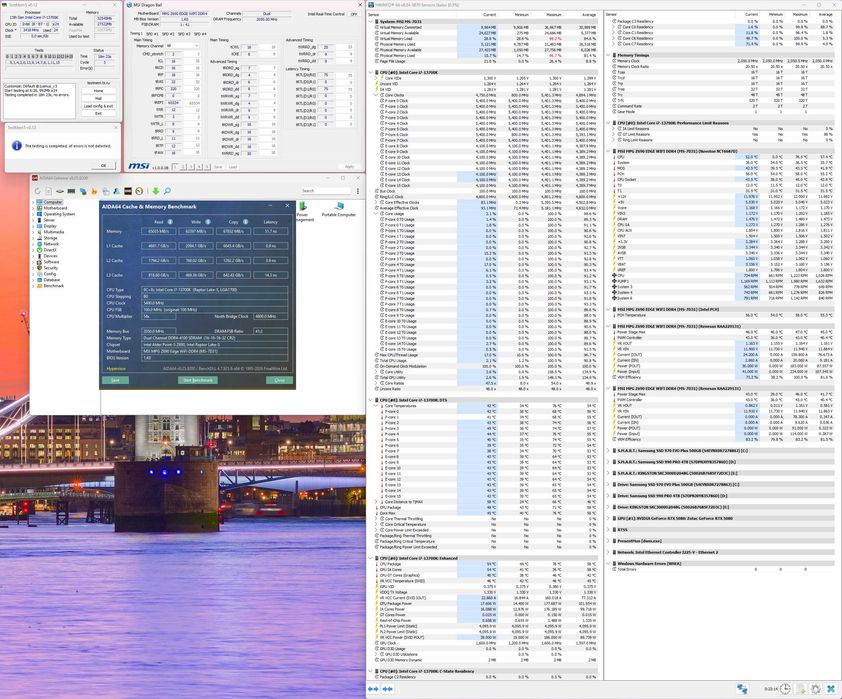The width and height of the screenshot is (842, 699).
Task: Select profile page 1 button in Dragon Ball
Action: (175, 167)
